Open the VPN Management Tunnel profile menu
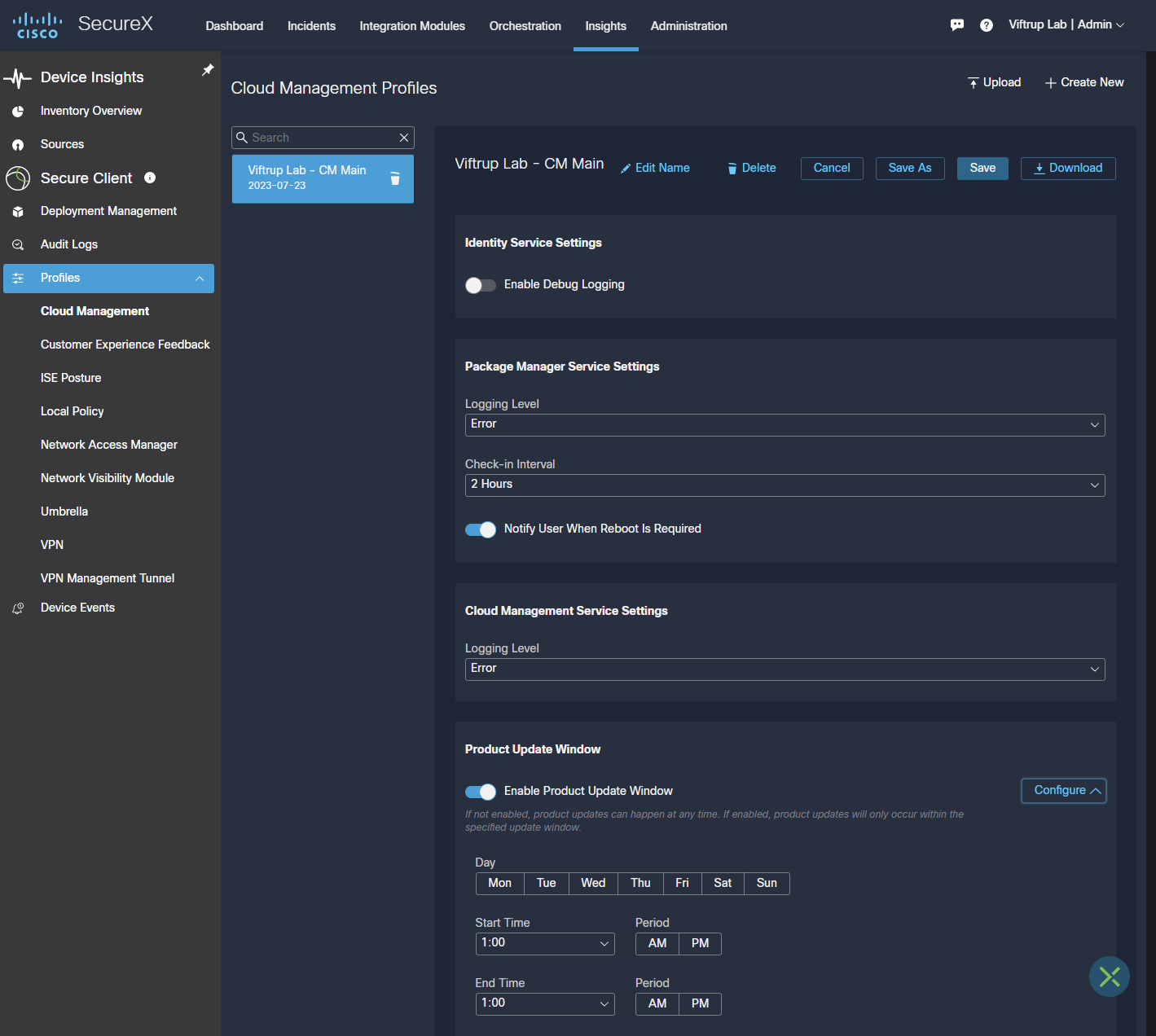Viewport: 1156px width, 1036px height. pyautogui.click(x=108, y=578)
